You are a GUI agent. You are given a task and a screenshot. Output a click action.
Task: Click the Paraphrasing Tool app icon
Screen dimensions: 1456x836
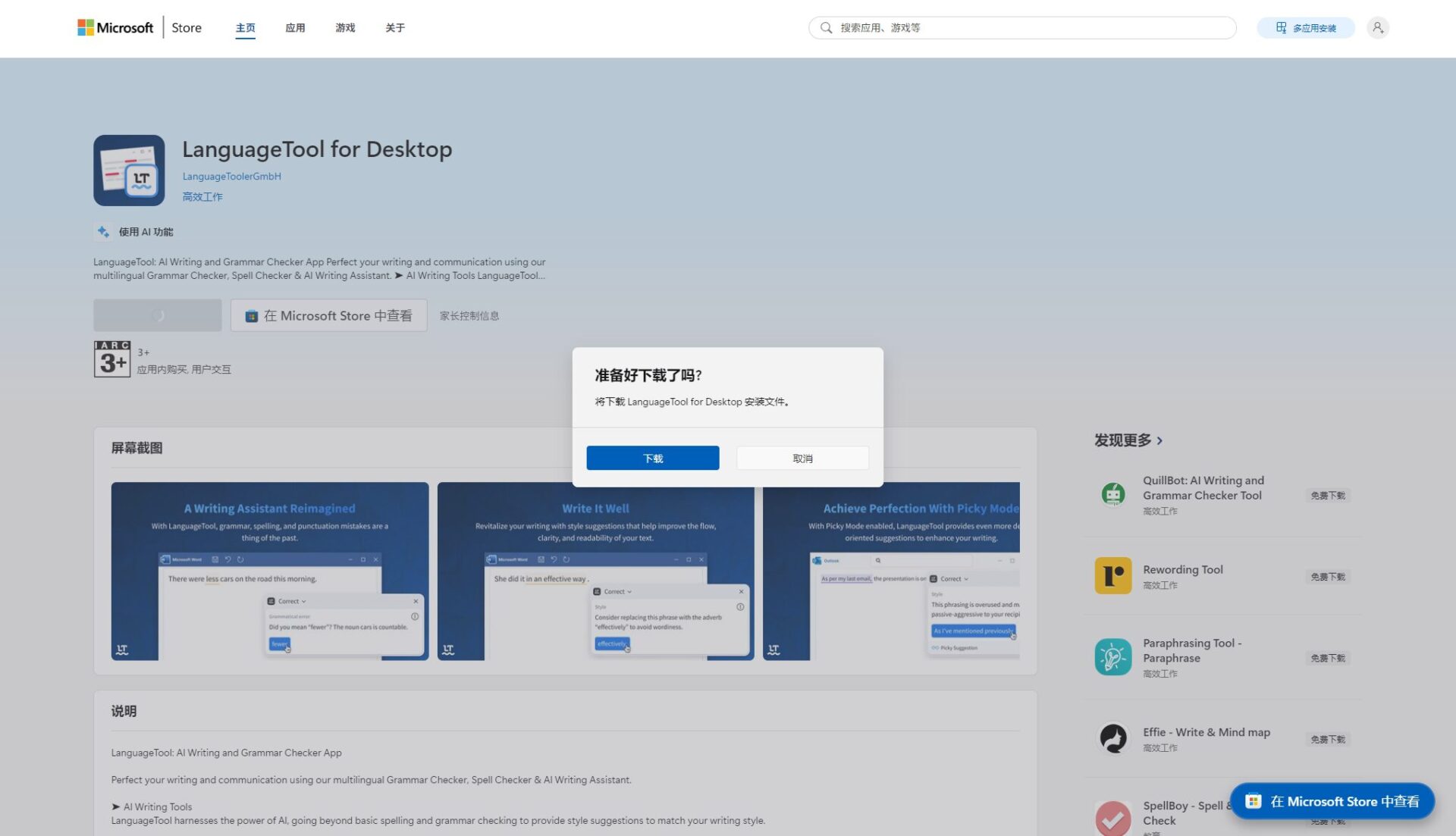[x=1112, y=657]
